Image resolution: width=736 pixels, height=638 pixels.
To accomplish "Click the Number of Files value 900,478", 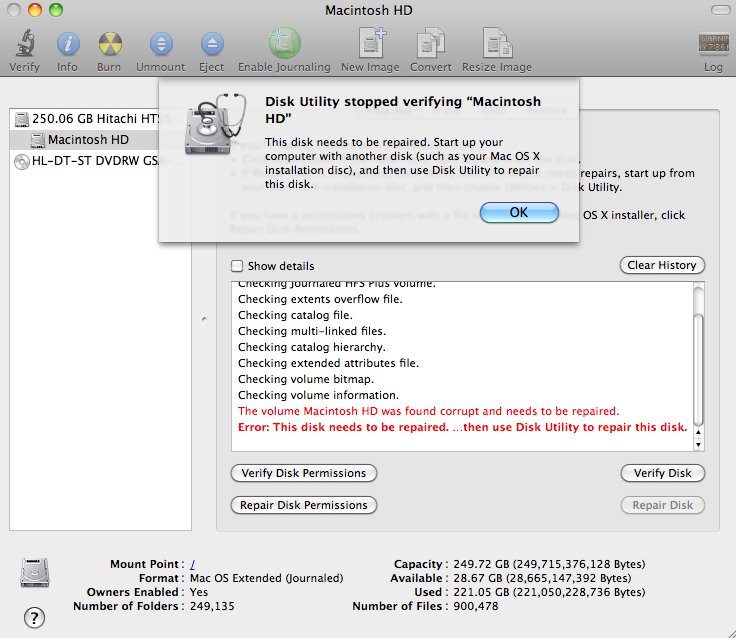I will [475, 606].
